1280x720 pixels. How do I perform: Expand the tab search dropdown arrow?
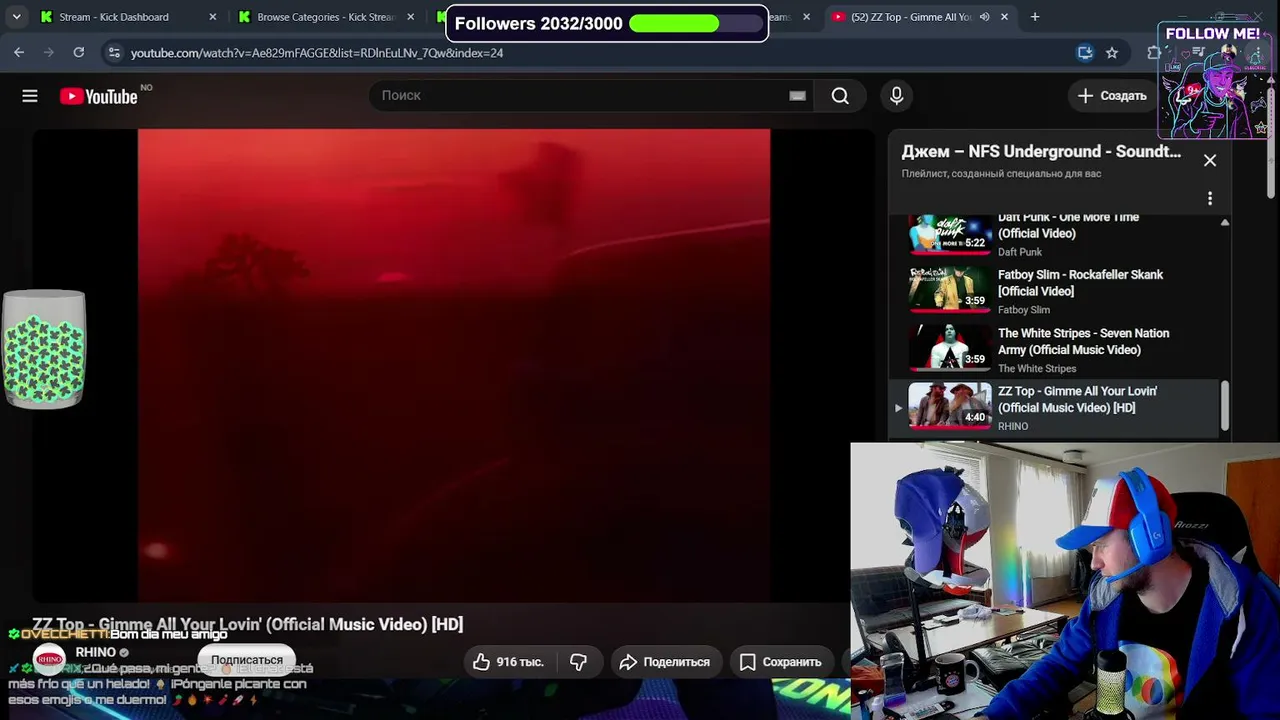(x=16, y=16)
